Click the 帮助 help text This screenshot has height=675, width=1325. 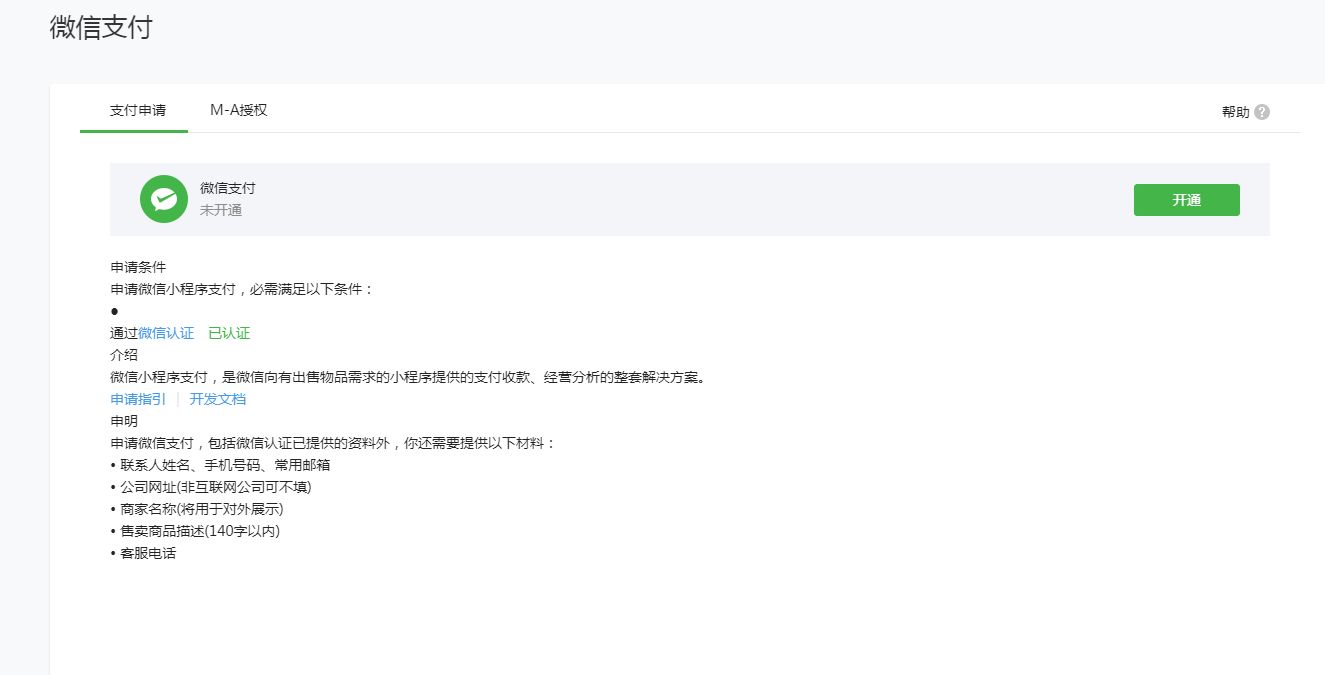[x=1236, y=112]
